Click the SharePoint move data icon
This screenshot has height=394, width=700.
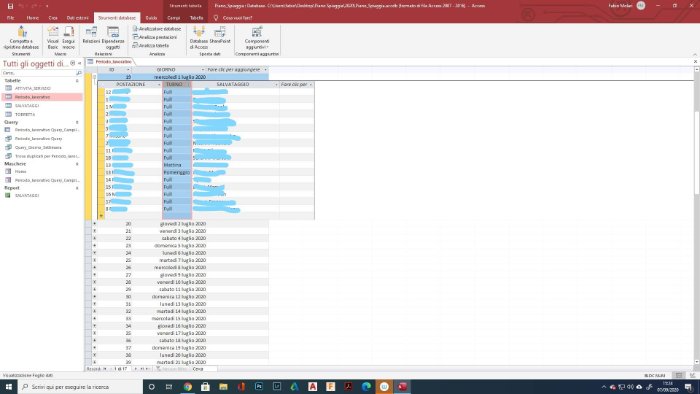pos(220,35)
